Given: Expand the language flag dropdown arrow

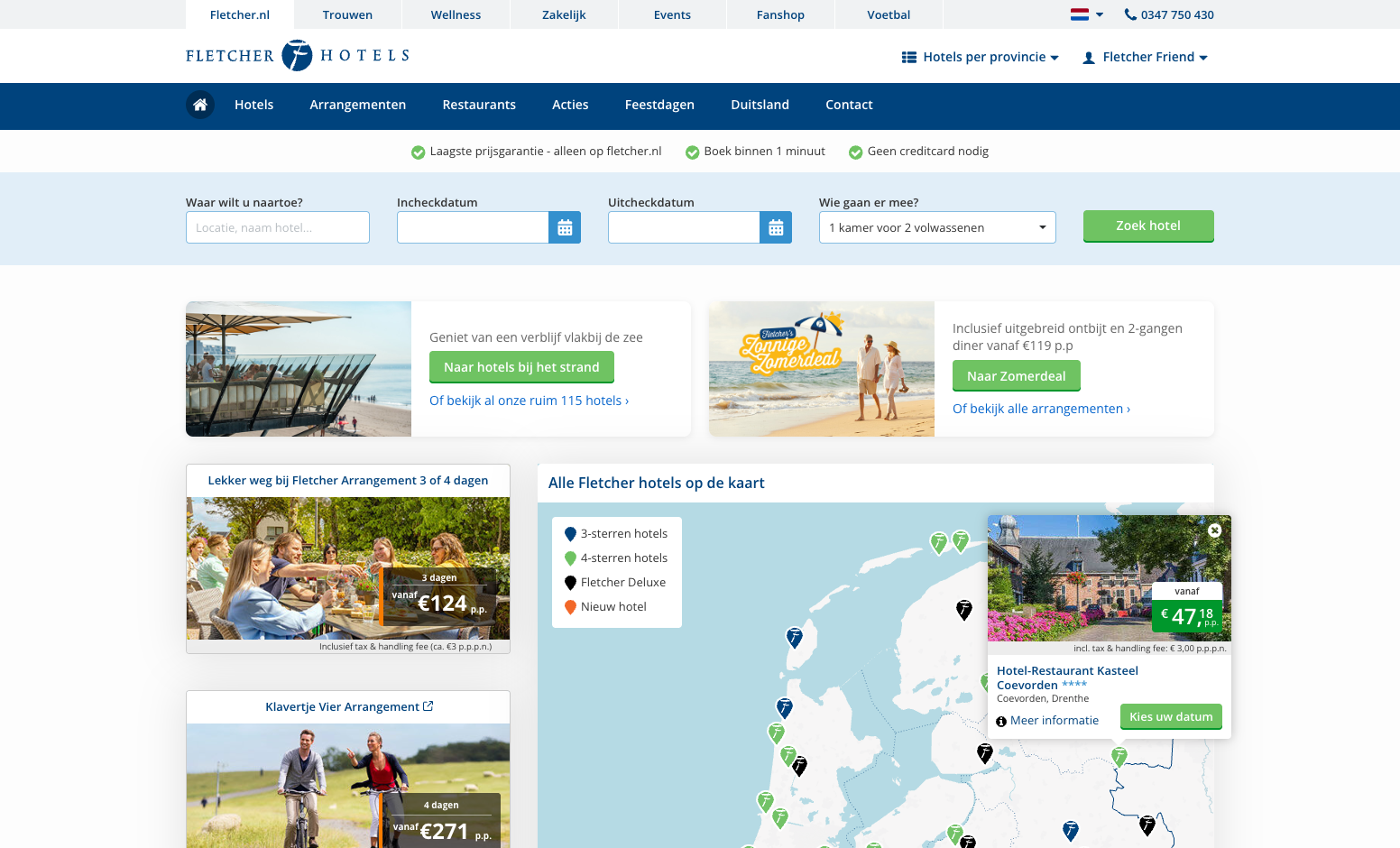Looking at the screenshot, I should tap(1100, 14).
